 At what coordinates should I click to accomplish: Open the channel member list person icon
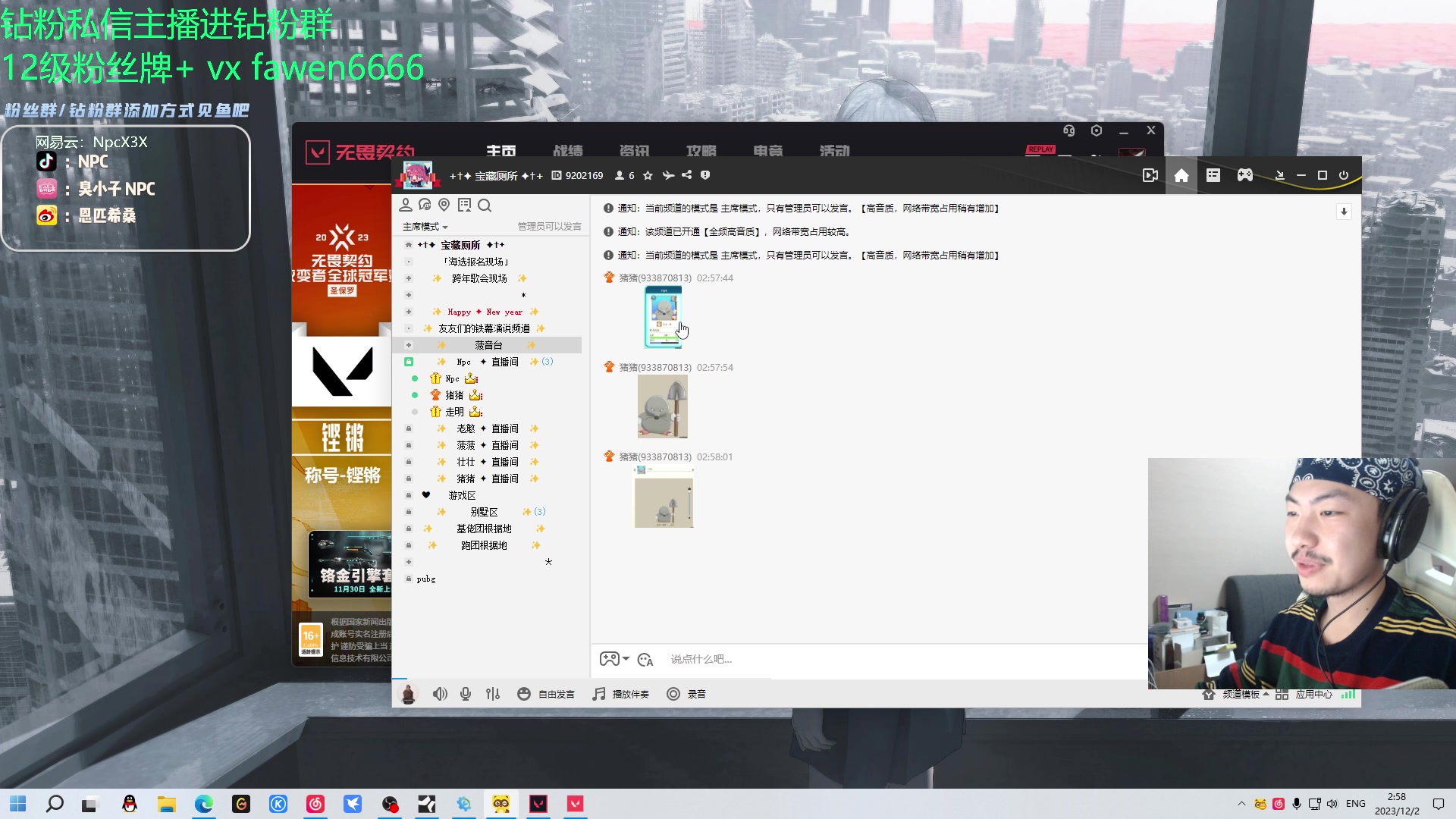pos(406,205)
